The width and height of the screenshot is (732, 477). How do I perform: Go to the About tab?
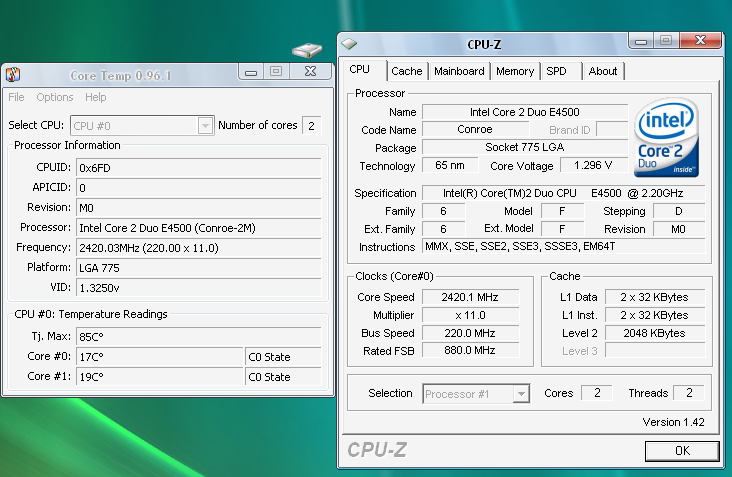pyautogui.click(x=603, y=71)
